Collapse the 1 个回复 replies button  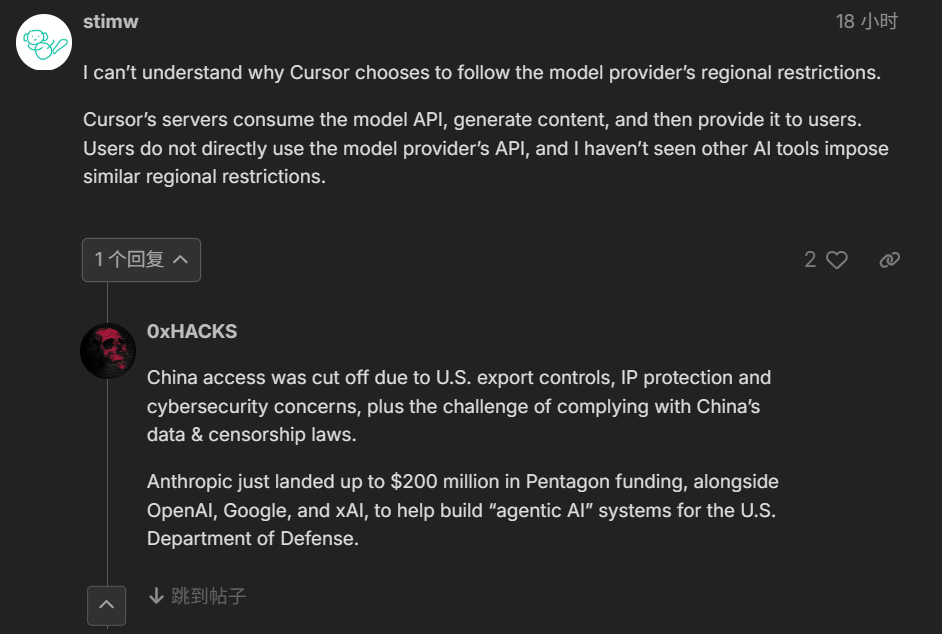tap(141, 260)
